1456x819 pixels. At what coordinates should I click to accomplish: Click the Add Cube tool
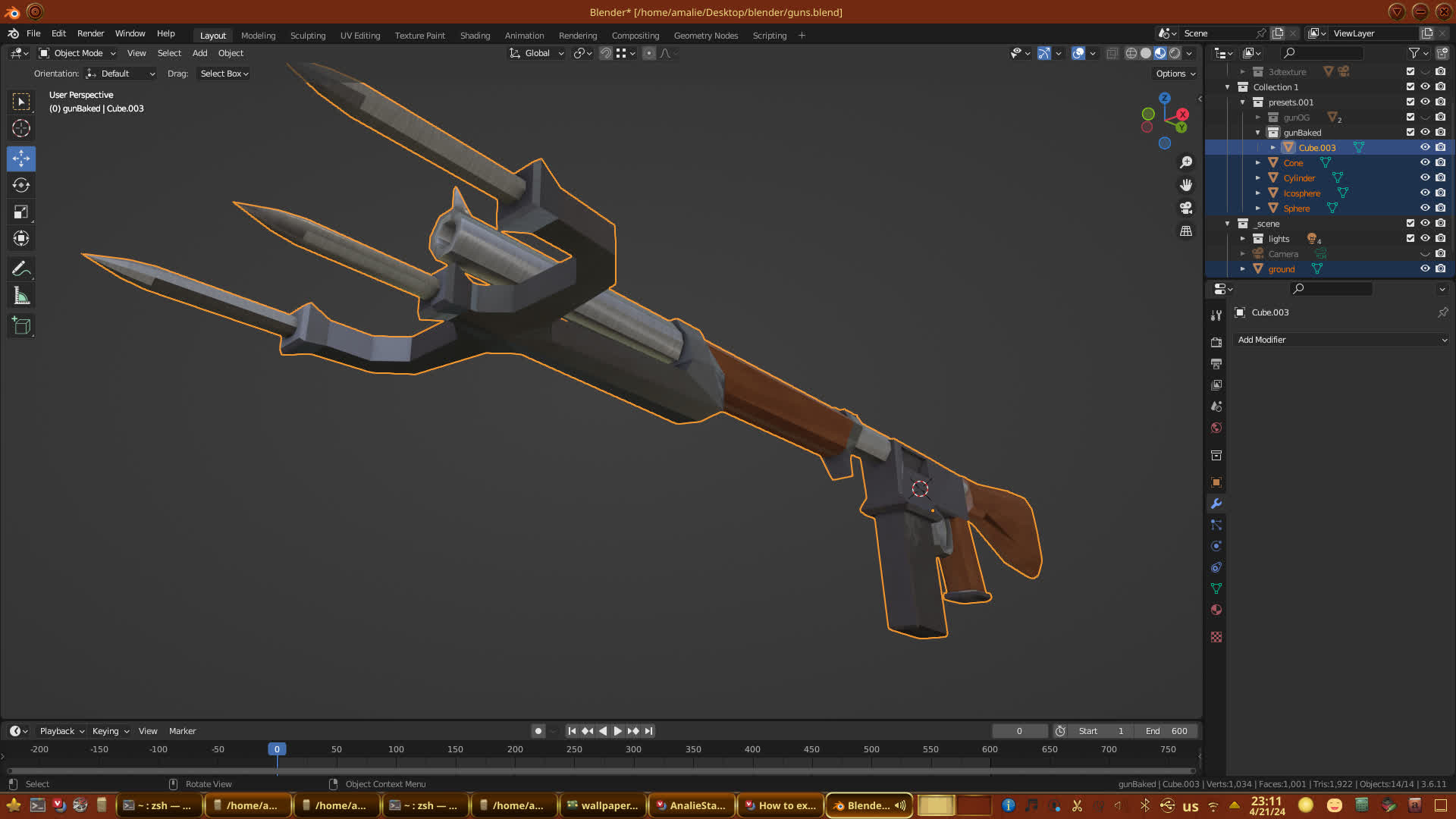coord(21,326)
